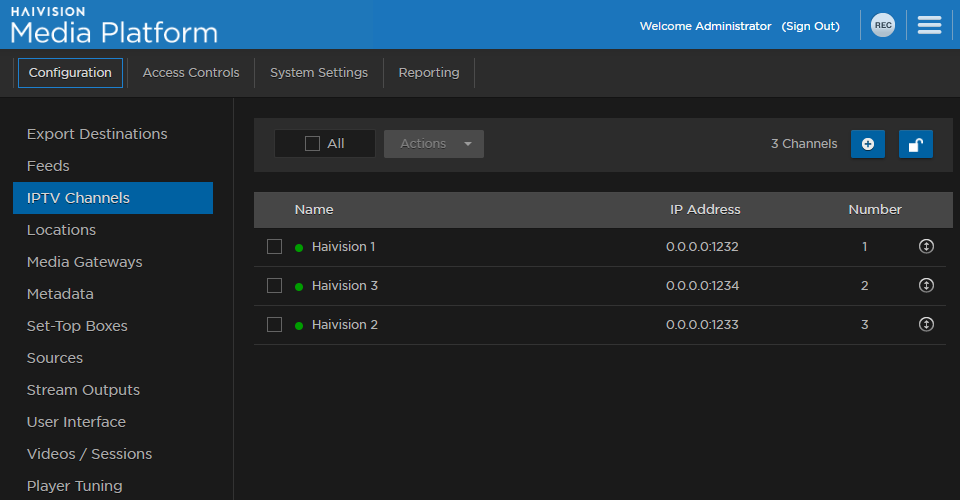Toggle checkbox for Haivision 2 channel
Viewport: 960px width, 500px height.
pyautogui.click(x=274, y=325)
